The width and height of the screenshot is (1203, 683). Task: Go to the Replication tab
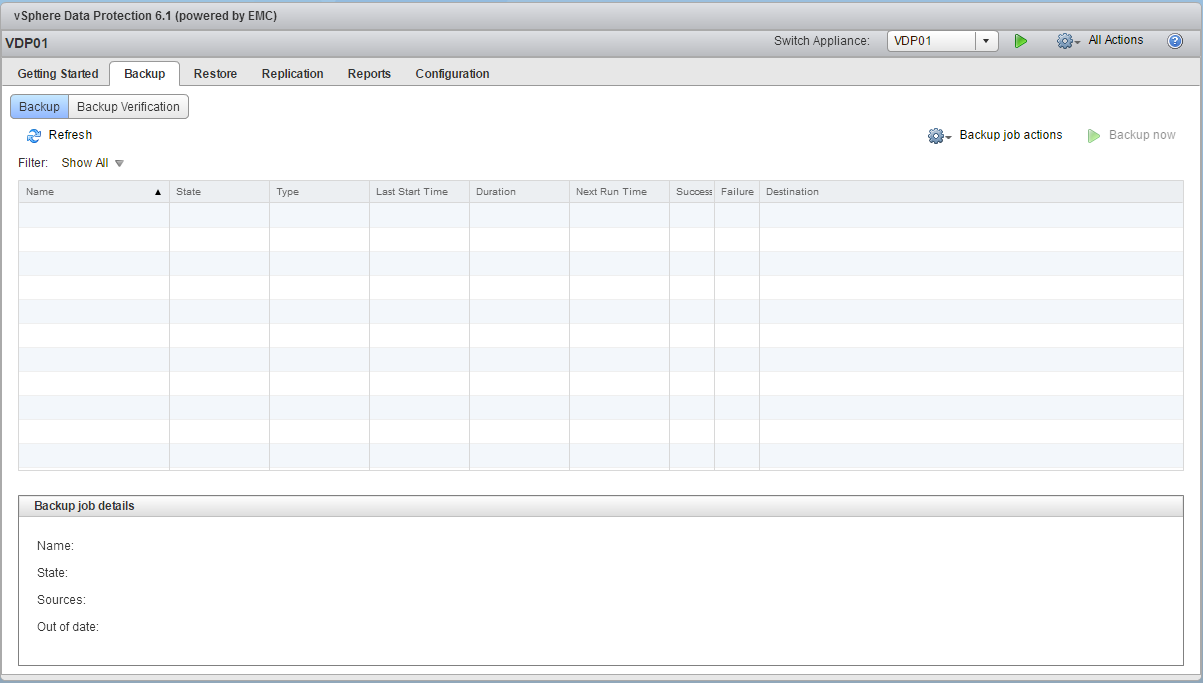[292, 74]
